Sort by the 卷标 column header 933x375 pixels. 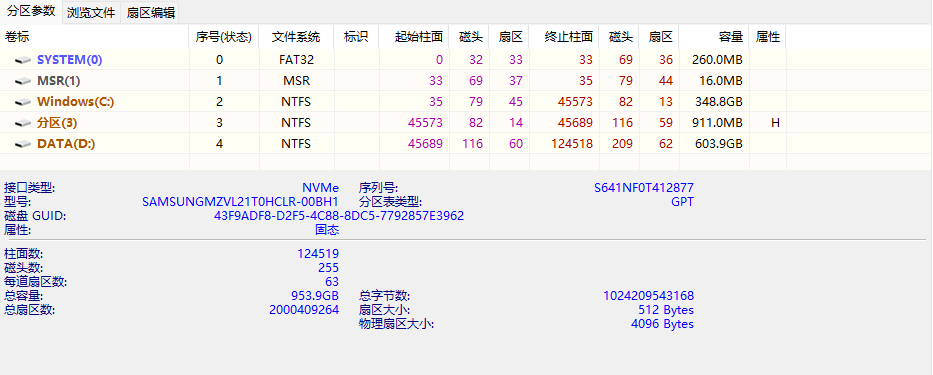pyautogui.click(x=95, y=37)
